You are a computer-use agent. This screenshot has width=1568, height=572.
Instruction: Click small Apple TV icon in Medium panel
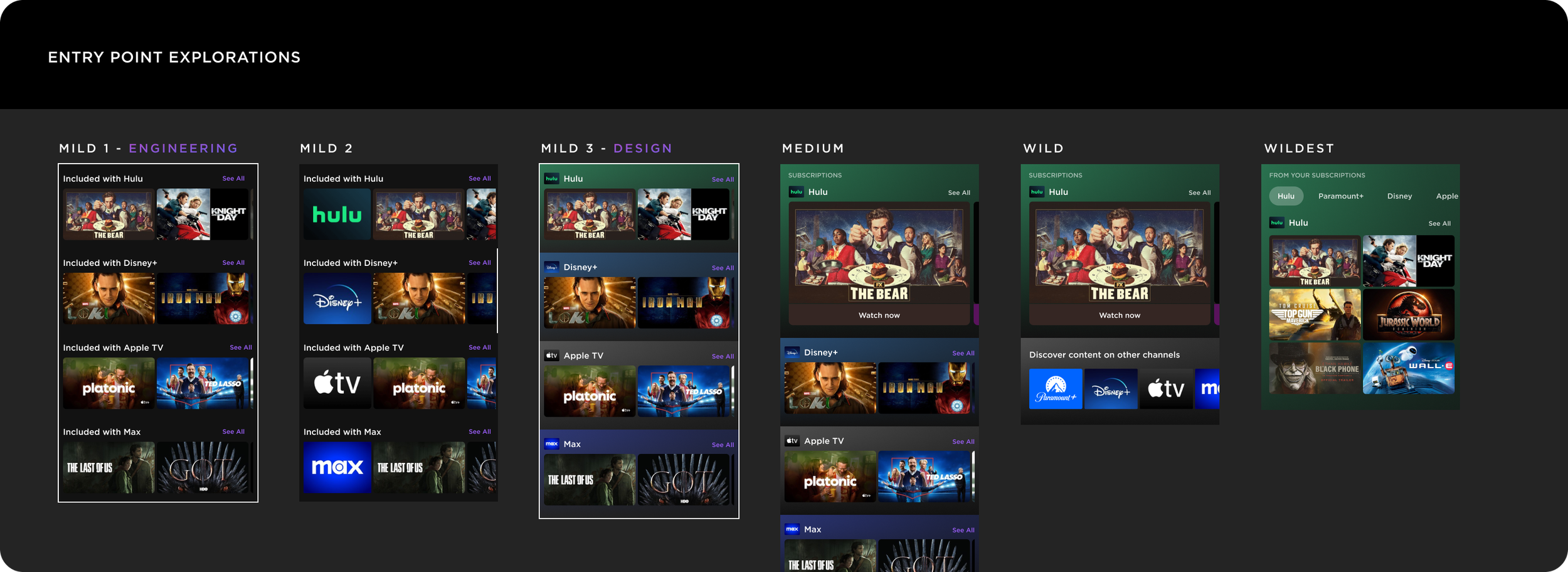(x=792, y=441)
